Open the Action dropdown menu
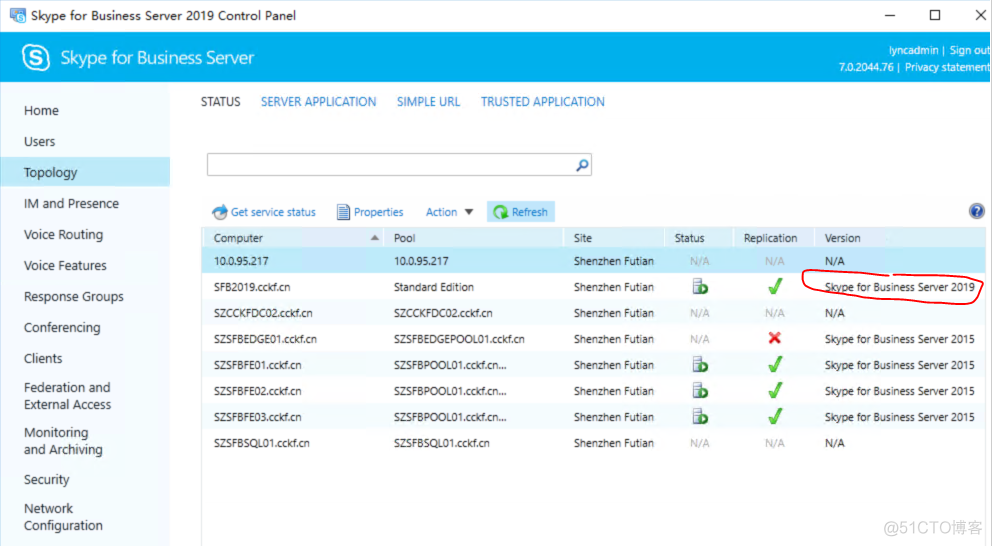This screenshot has height=546, width=992. [449, 212]
